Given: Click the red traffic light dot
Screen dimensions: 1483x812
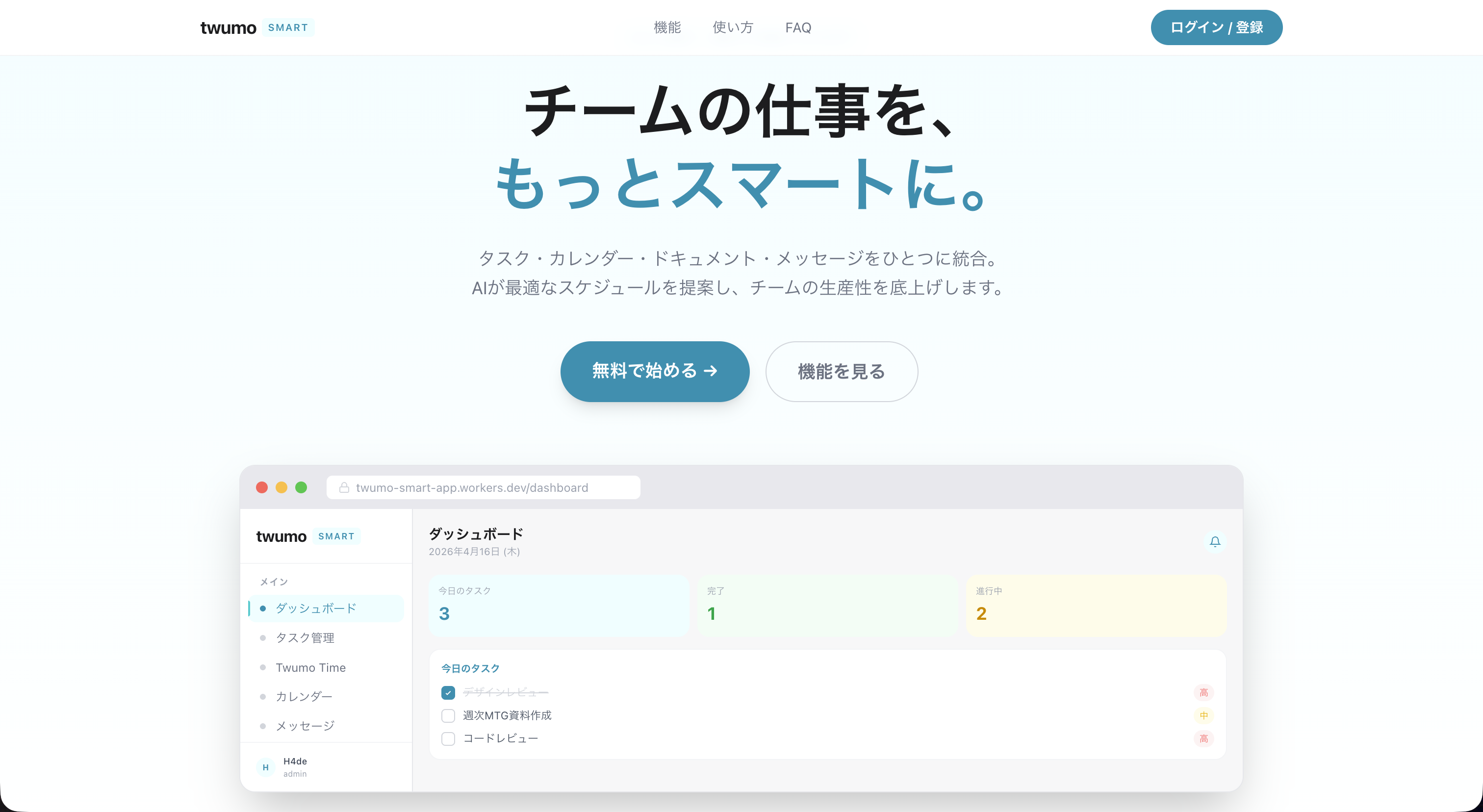Looking at the screenshot, I should click(262, 487).
